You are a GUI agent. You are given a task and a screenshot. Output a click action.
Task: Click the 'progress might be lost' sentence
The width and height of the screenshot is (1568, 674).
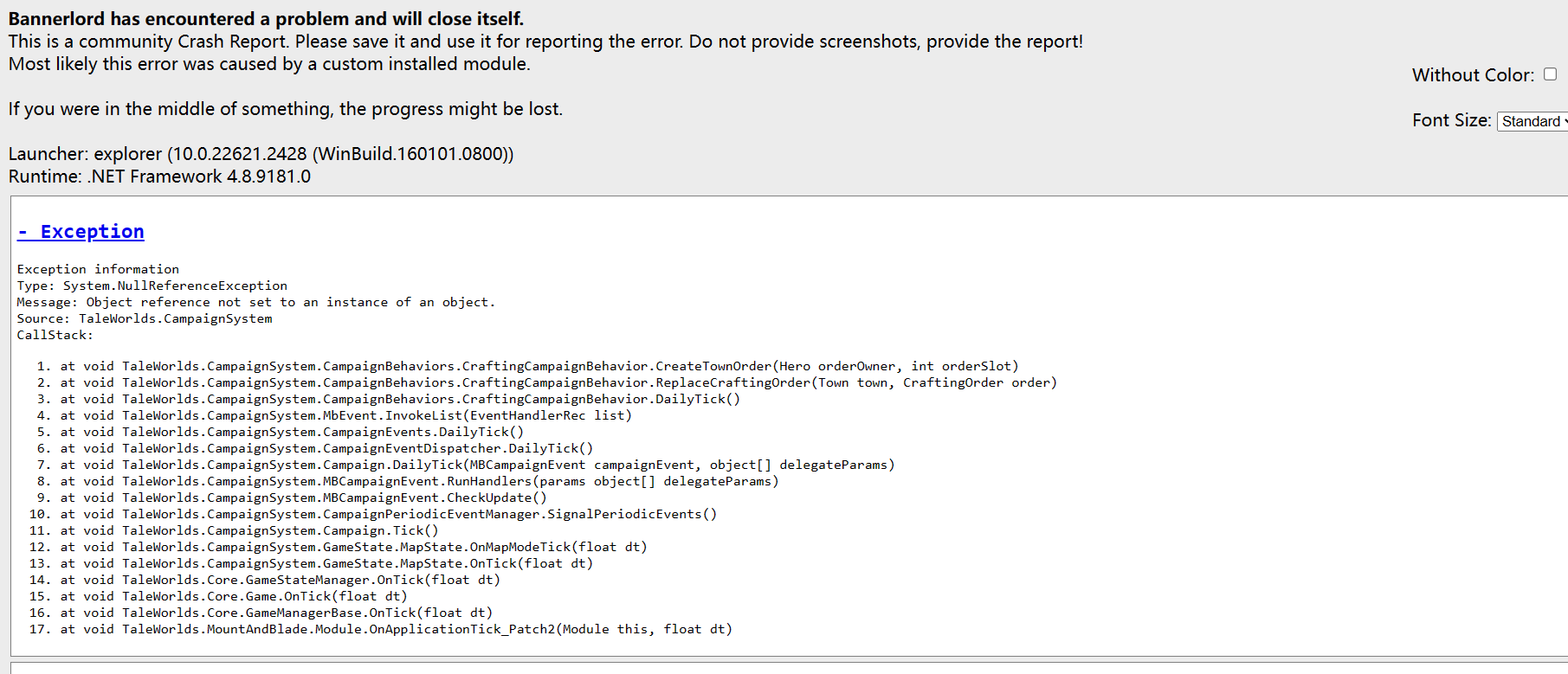pos(286,109)
